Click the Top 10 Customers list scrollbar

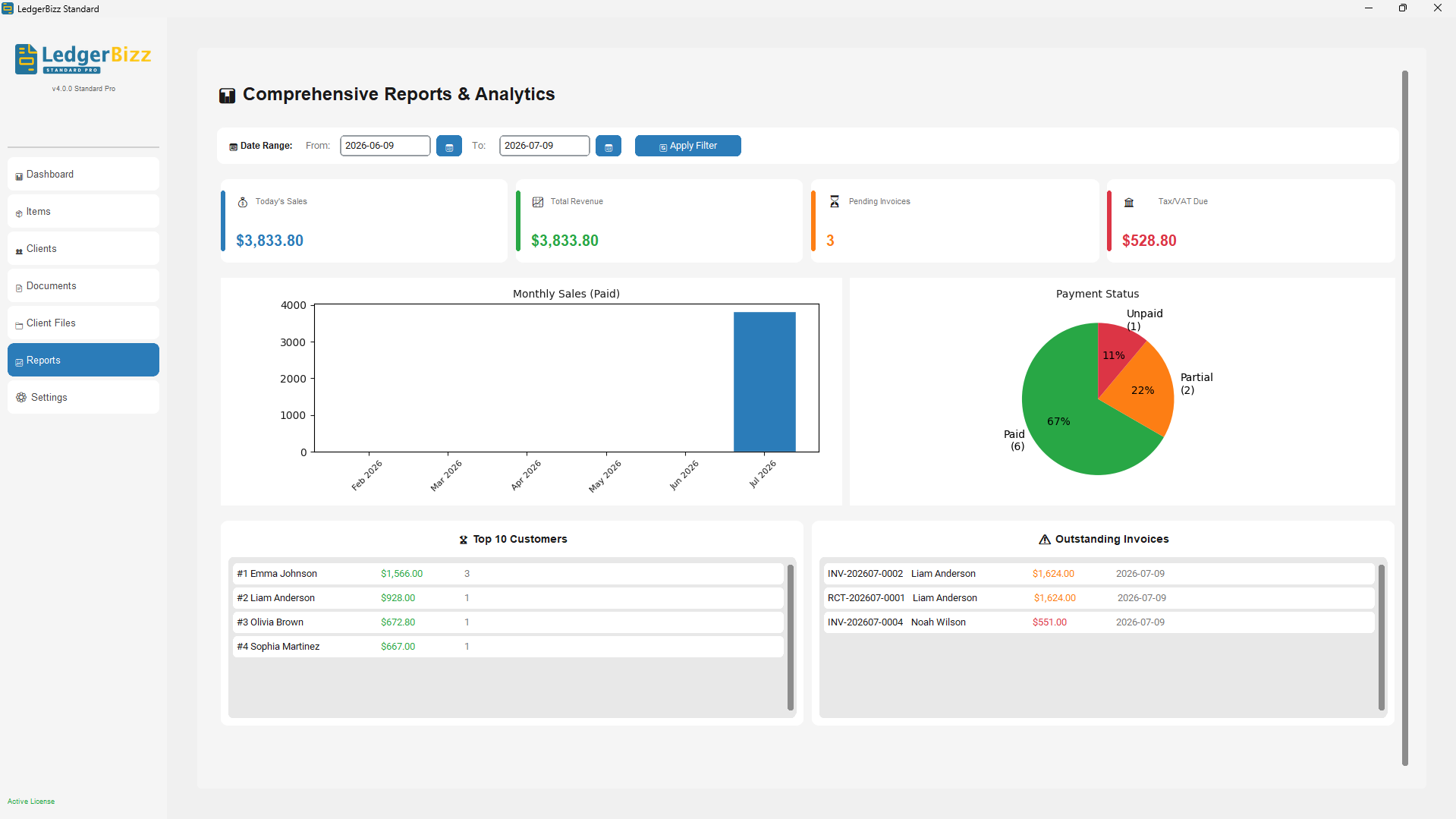click(x=791, y=638)
